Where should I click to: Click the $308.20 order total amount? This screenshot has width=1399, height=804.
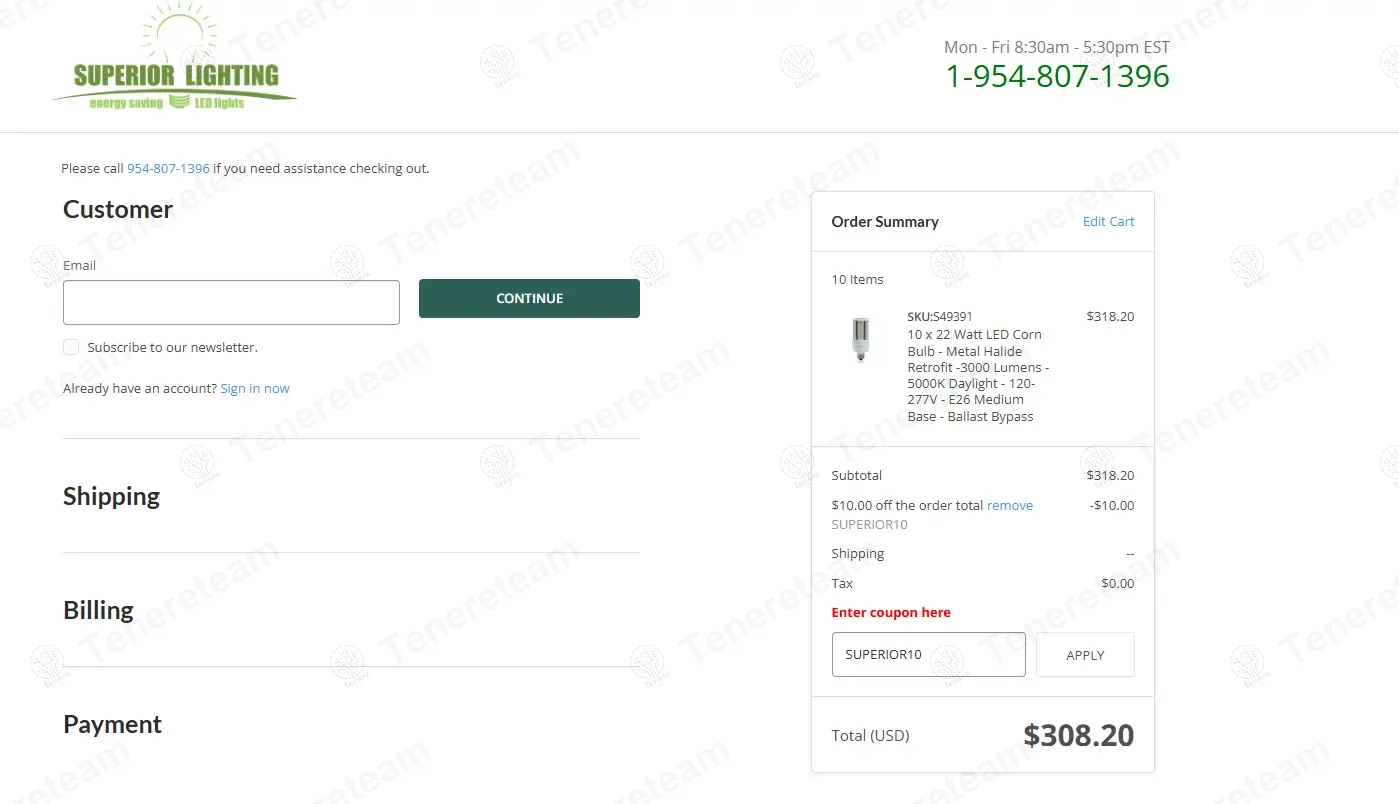pyautogui.click(x=1078, y=736)
